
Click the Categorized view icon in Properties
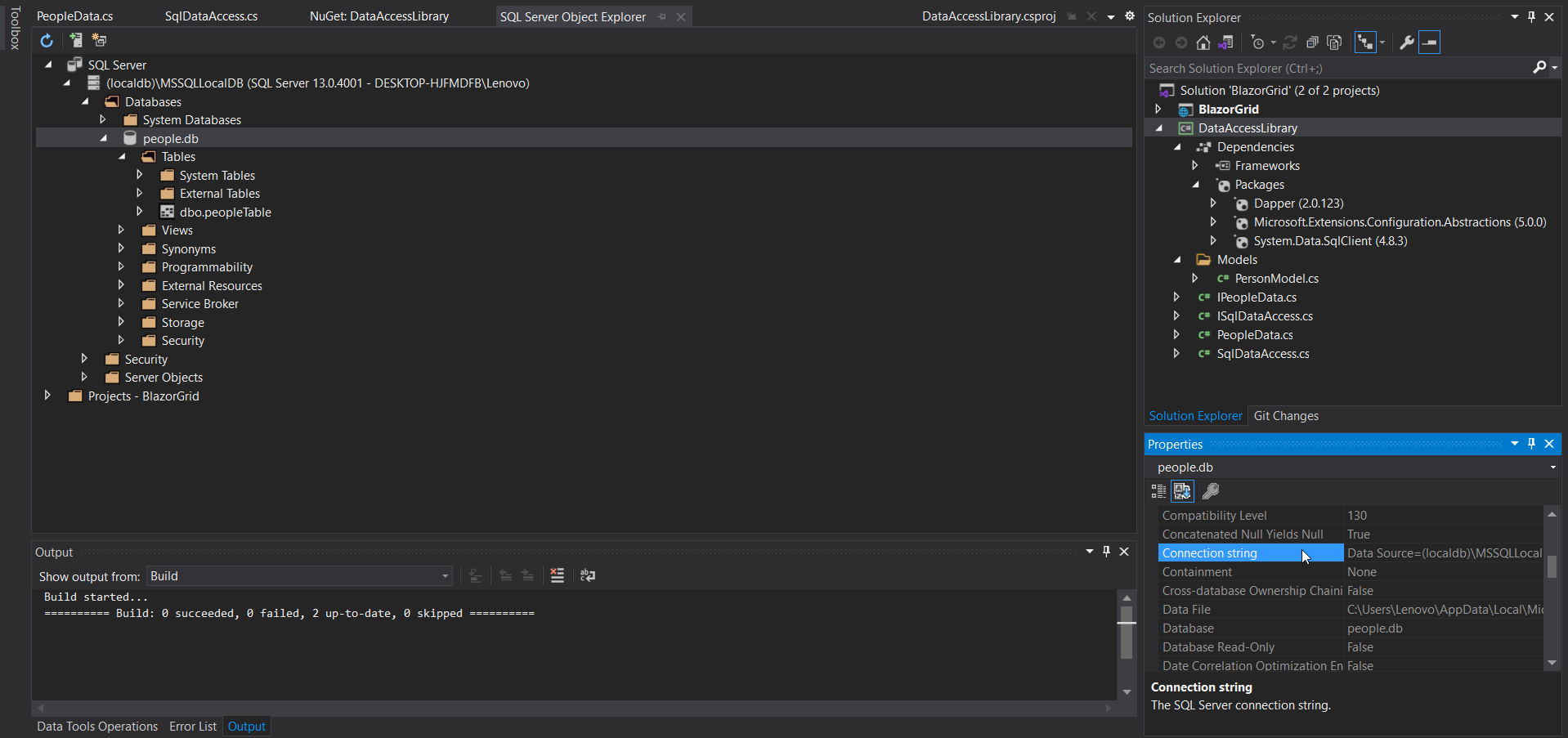tap(1158, 491)
